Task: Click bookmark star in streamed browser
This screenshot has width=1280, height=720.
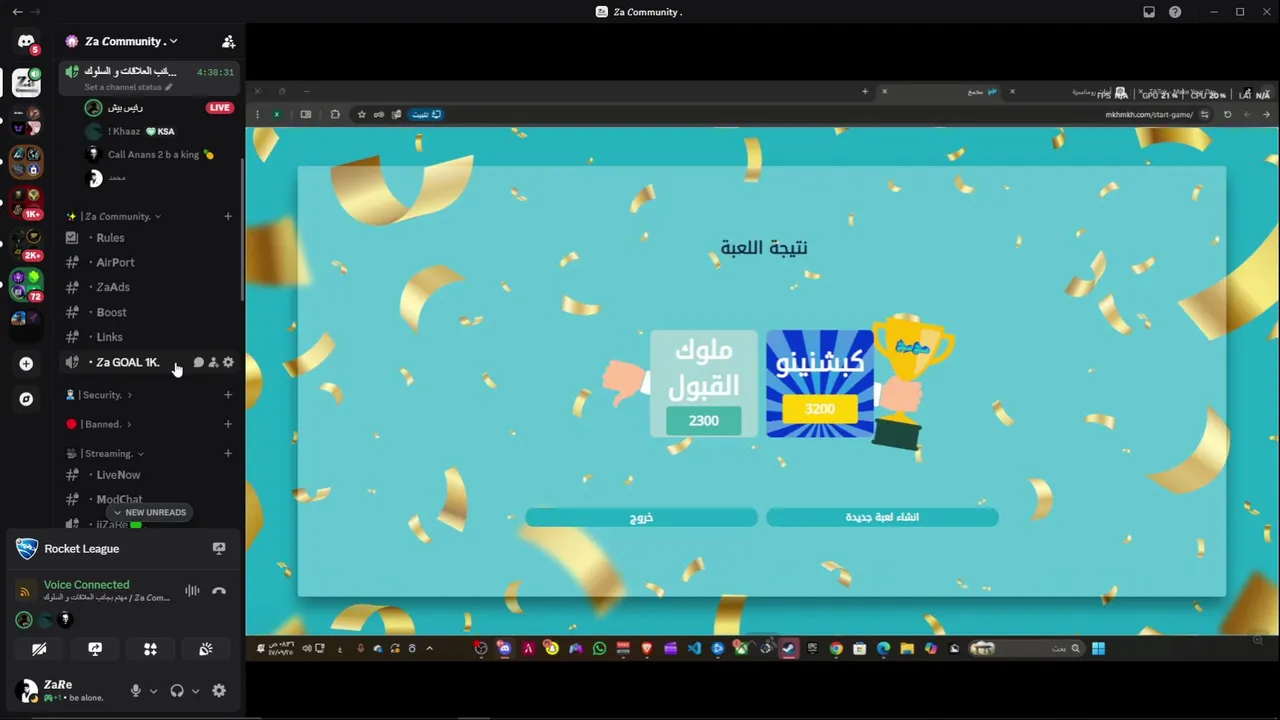Action: click(361, 114)
